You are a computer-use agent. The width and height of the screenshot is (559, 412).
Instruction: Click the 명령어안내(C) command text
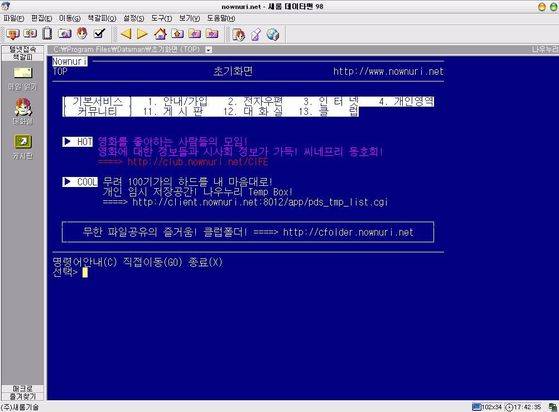(x=85, y=262)
